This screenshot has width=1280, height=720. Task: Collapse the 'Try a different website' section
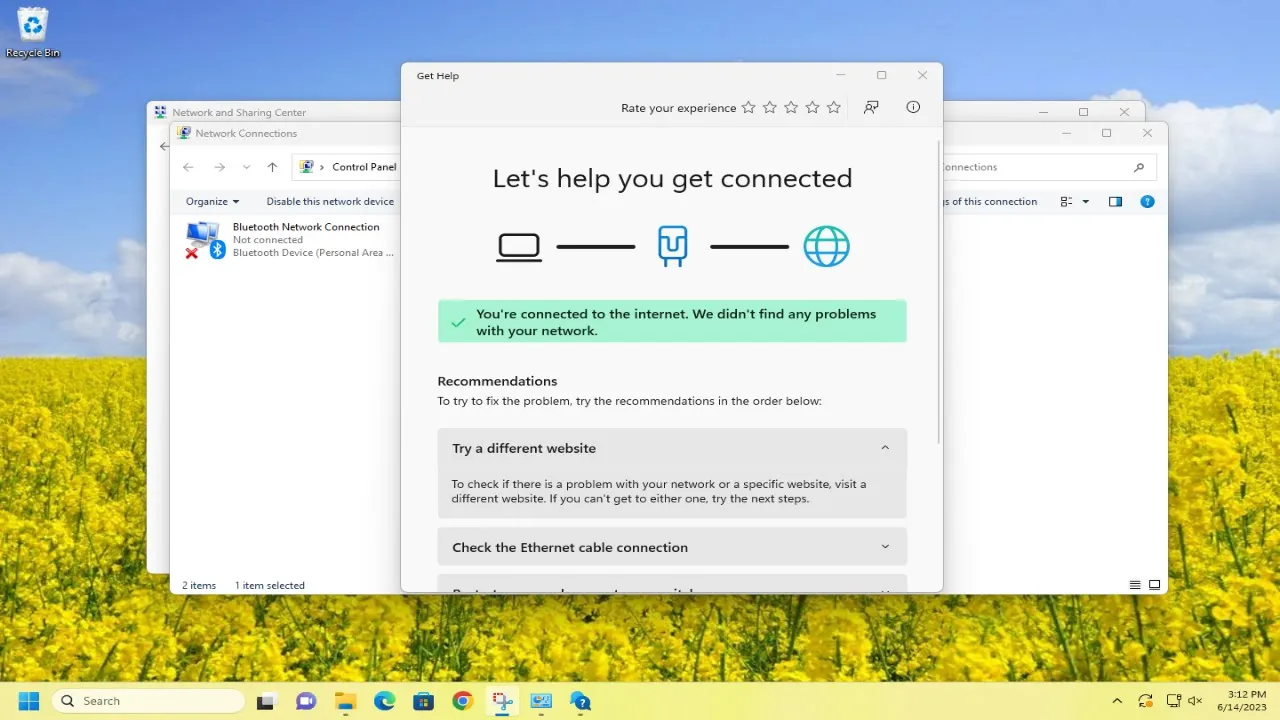pos(672,448)
